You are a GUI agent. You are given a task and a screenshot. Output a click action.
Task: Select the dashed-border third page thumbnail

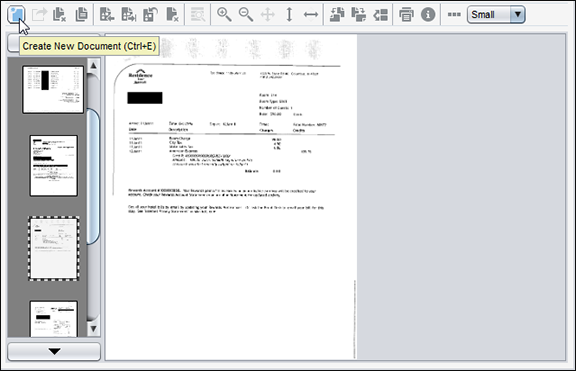point(54,249)
